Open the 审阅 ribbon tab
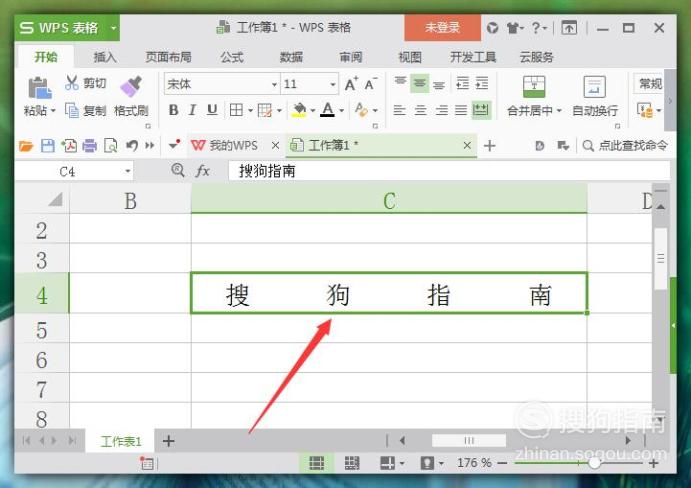 click(x=351, y=57)
